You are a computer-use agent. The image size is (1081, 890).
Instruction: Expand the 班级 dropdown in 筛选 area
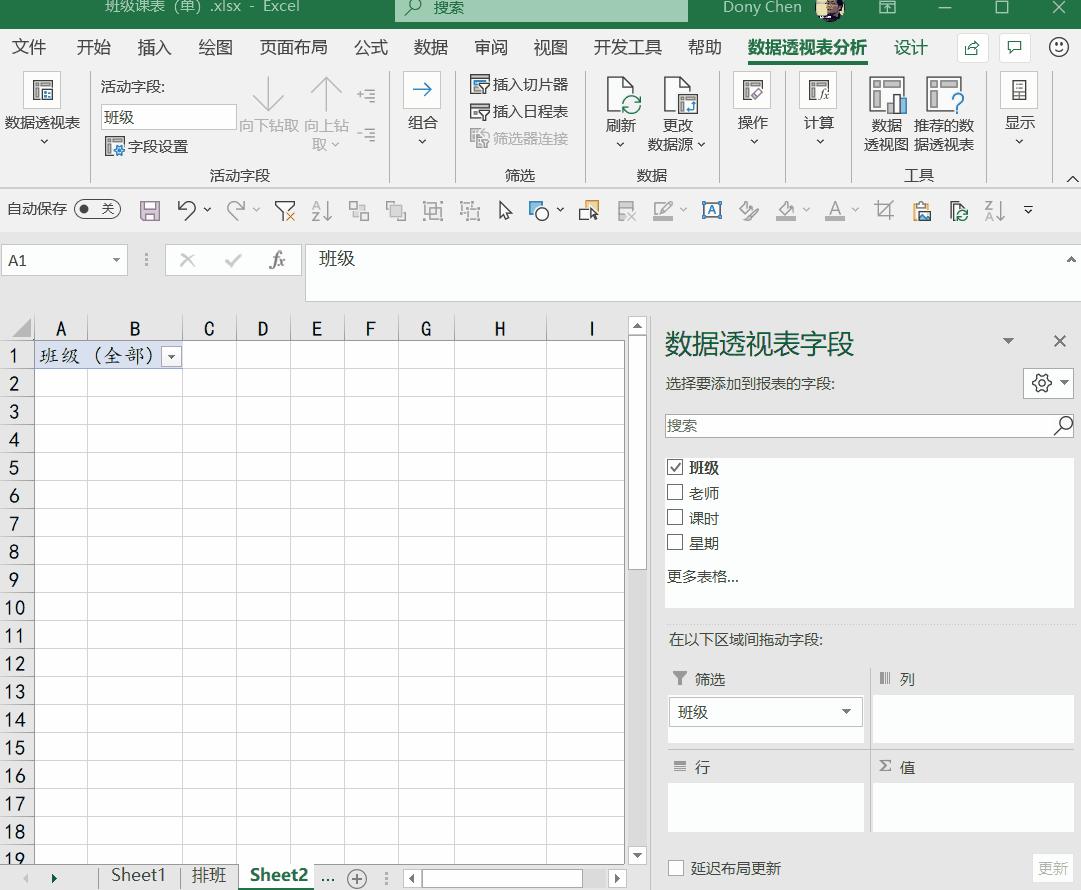tap(846, 712)
